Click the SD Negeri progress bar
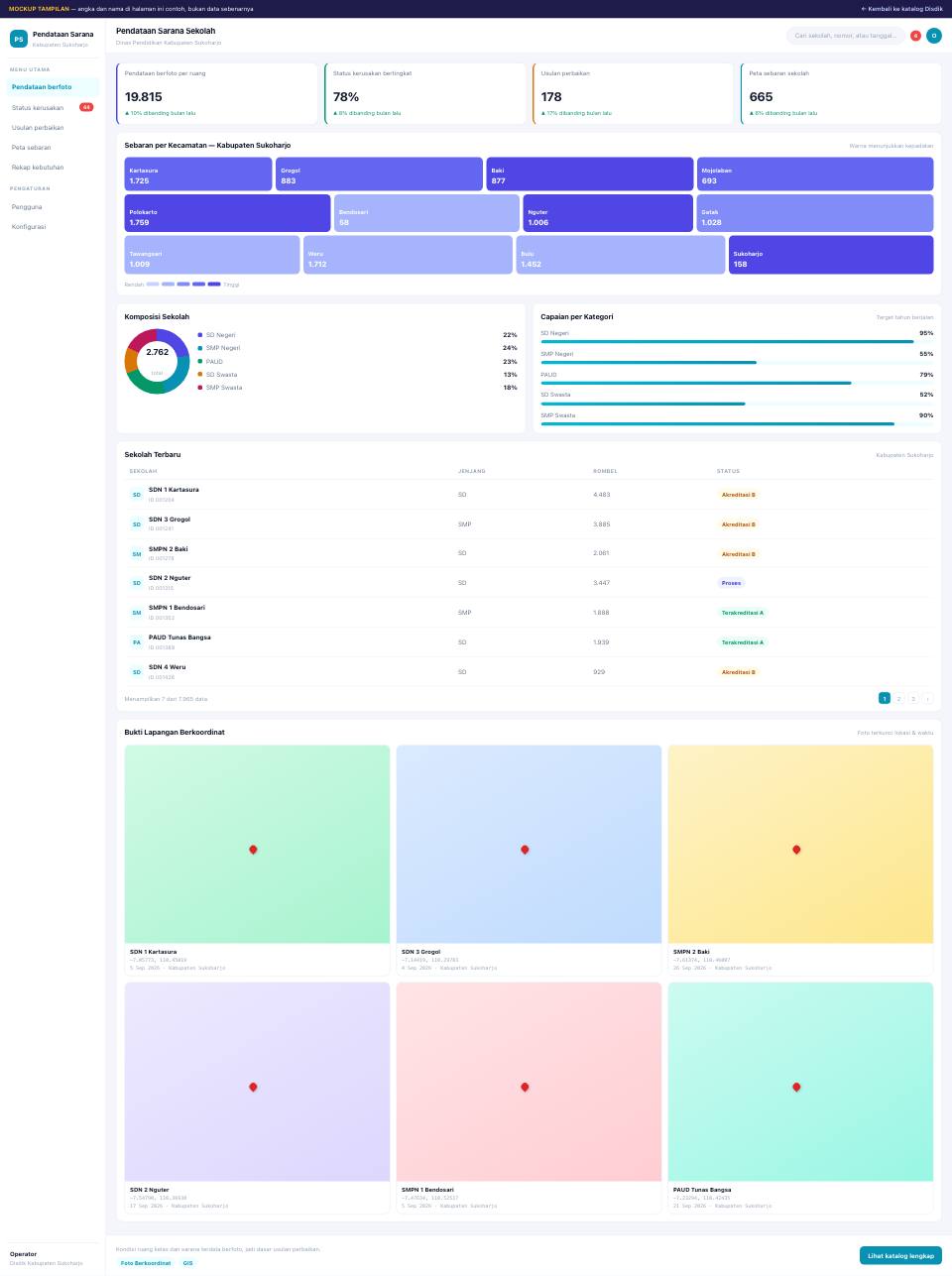Screen dimensions: 952x1276 (x=737, y=342)
